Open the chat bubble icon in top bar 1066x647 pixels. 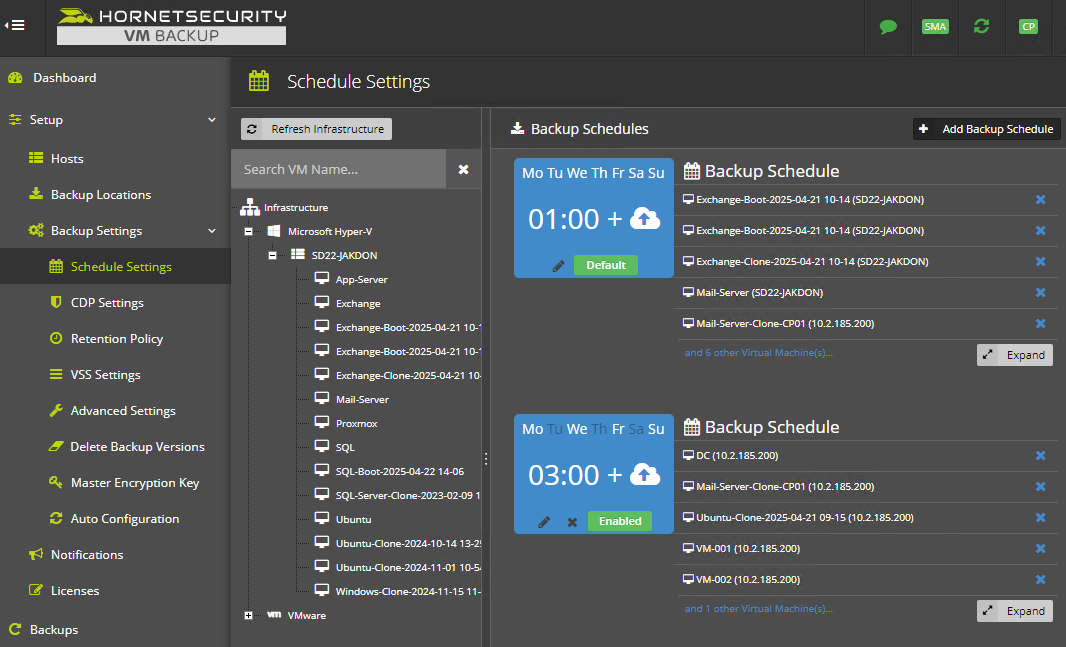[x=888, y=26]
